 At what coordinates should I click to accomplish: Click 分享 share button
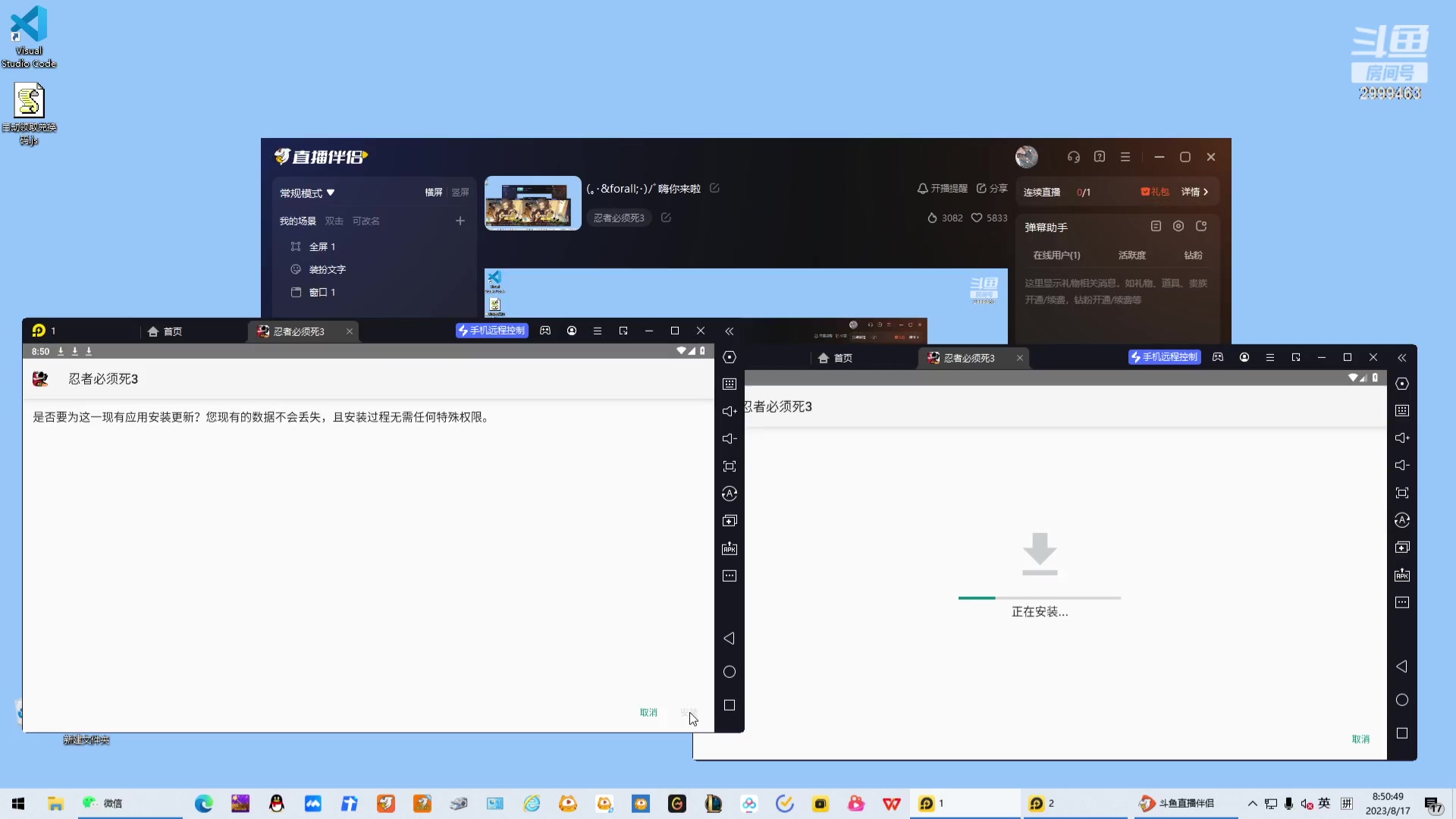click(x=992, y=188)
